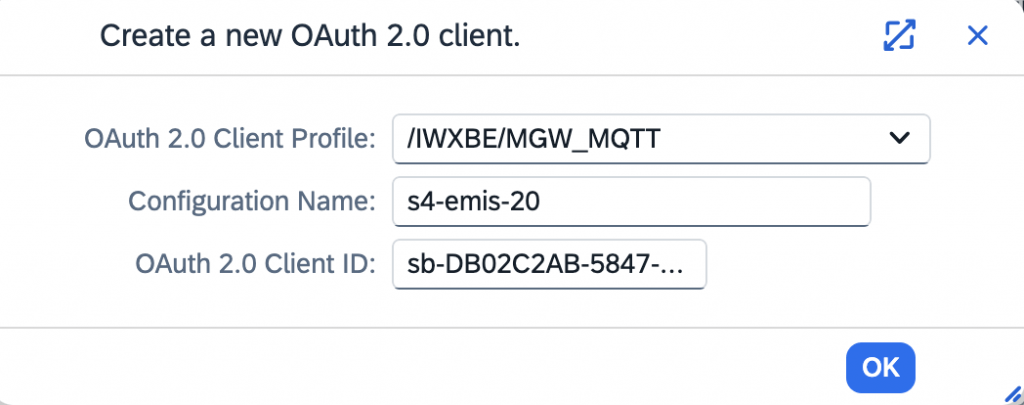Screen dimensions: 1024x405
Task: Click the blue OK button in the footer
Action: tap(880, 367)
